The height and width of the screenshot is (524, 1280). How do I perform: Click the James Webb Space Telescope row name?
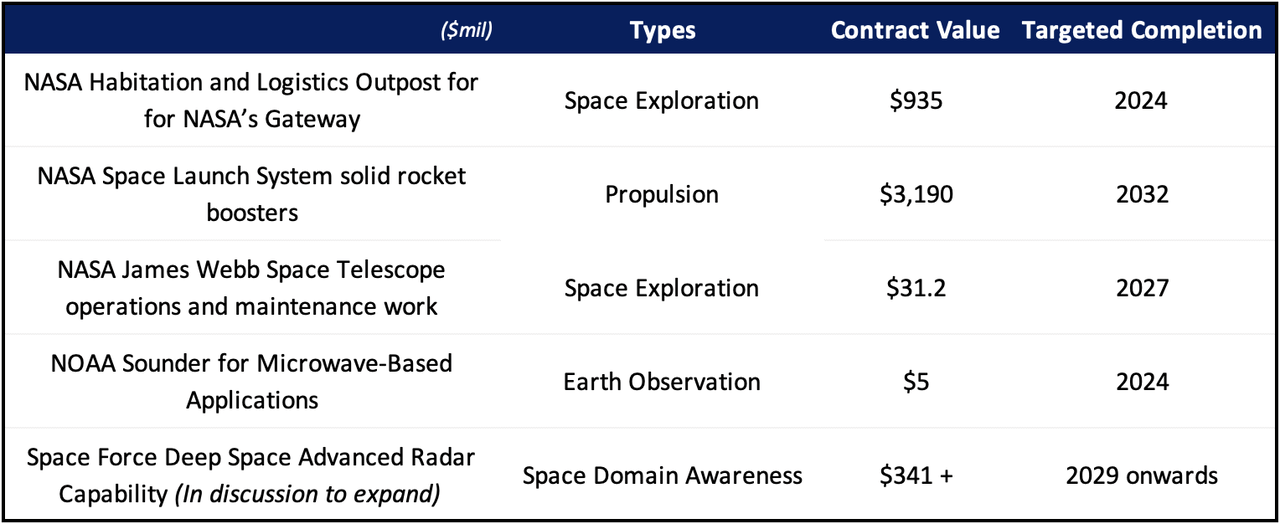tap(252, 288)
